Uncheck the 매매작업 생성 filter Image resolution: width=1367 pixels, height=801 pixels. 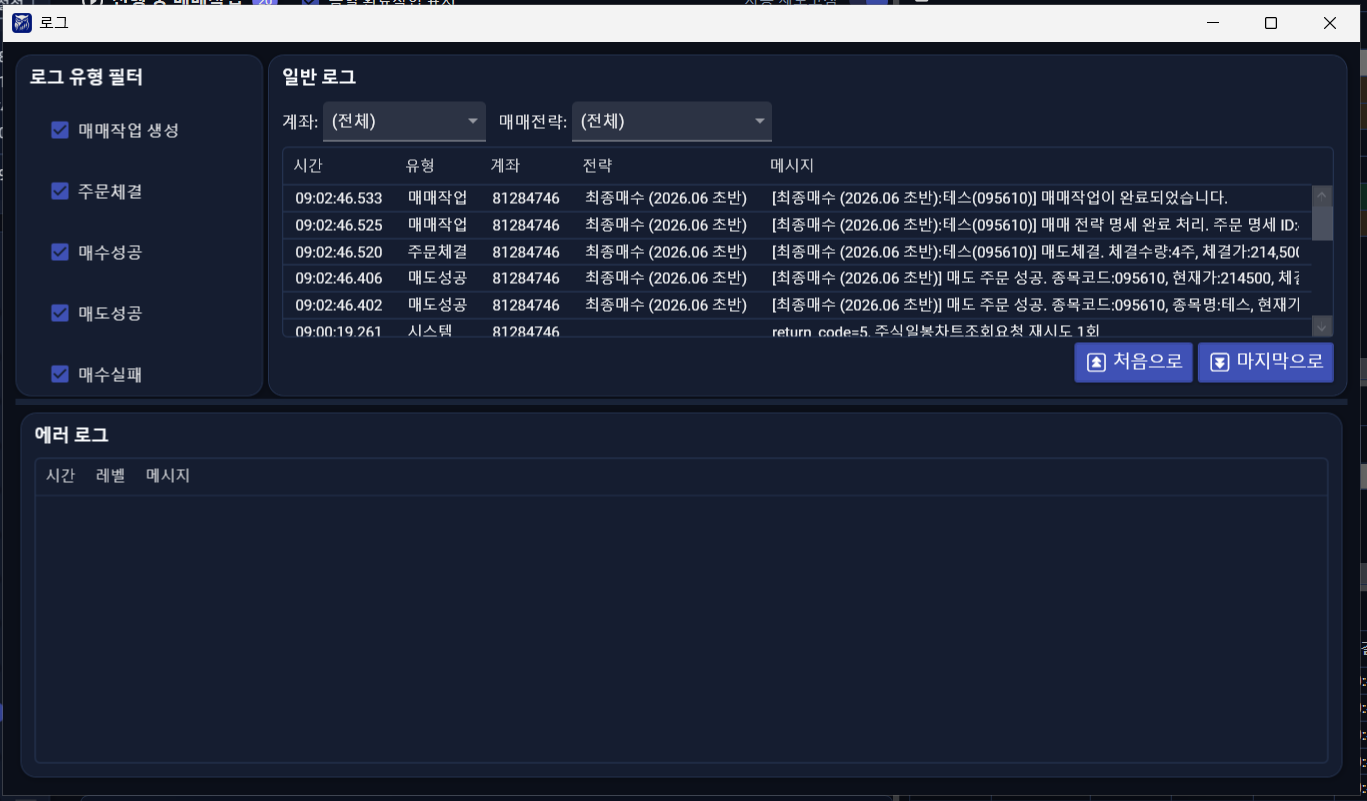tap(60, 130)
